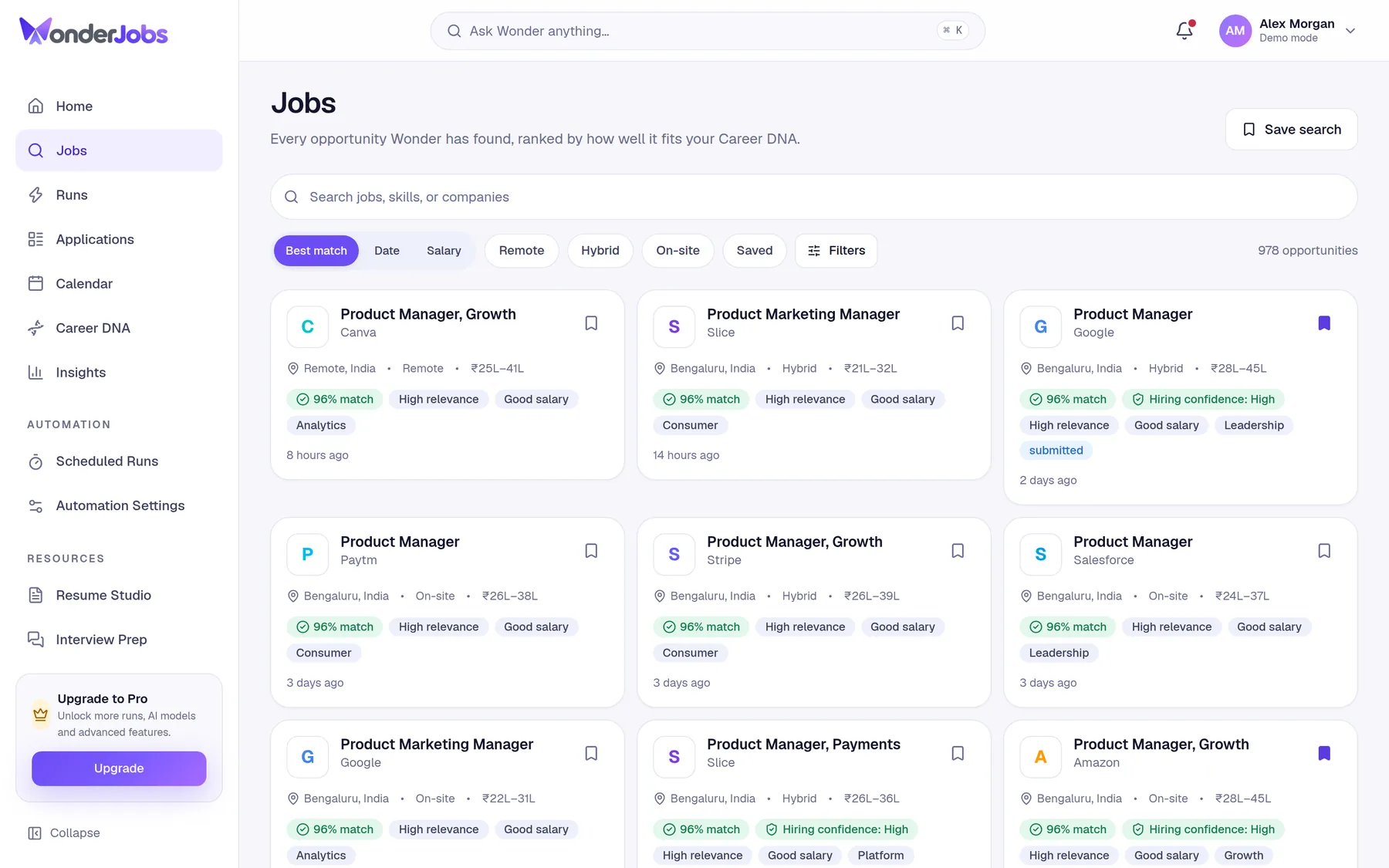Toggle the Saved filter chip
Image resolution: width=1389 pixels, height=868 pixels.
(x=755, y=251)
